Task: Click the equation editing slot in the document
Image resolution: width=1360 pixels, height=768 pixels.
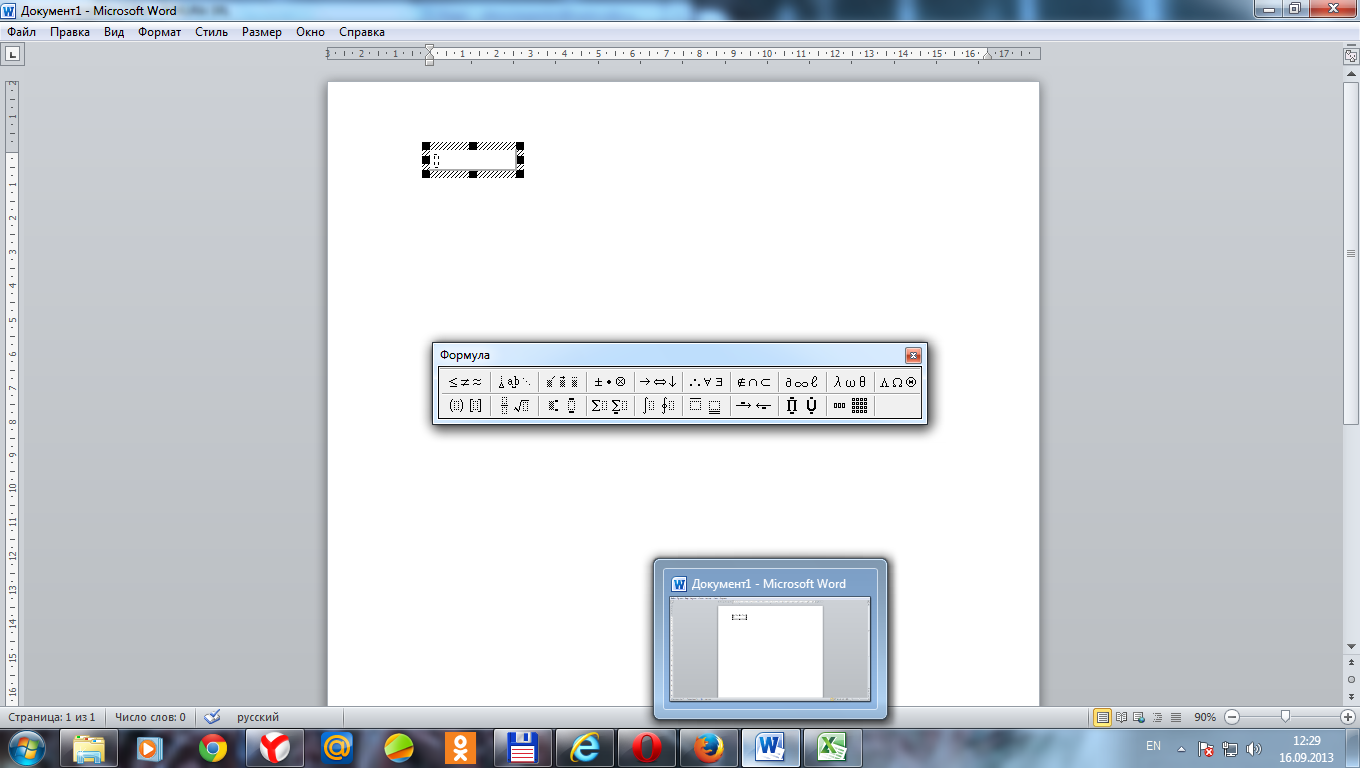Action: pyautogui.click(x=436, y=160)
